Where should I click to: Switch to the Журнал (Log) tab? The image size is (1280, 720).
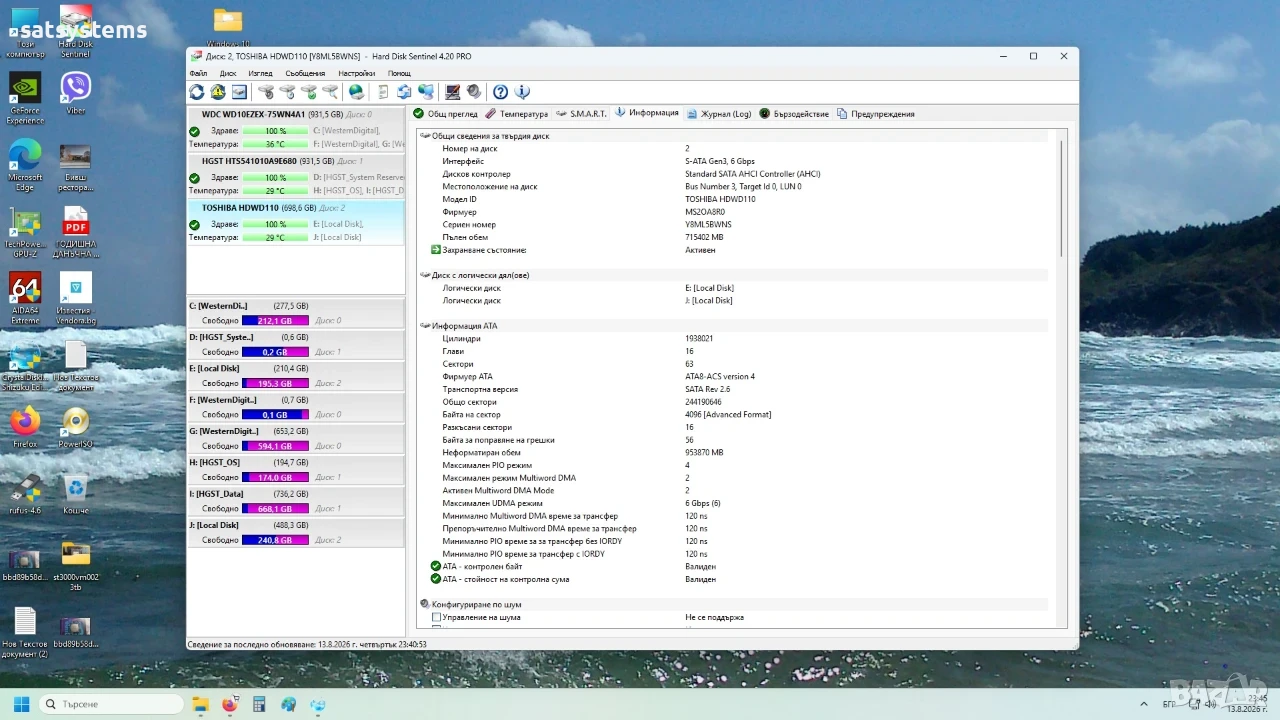point(719,114)
